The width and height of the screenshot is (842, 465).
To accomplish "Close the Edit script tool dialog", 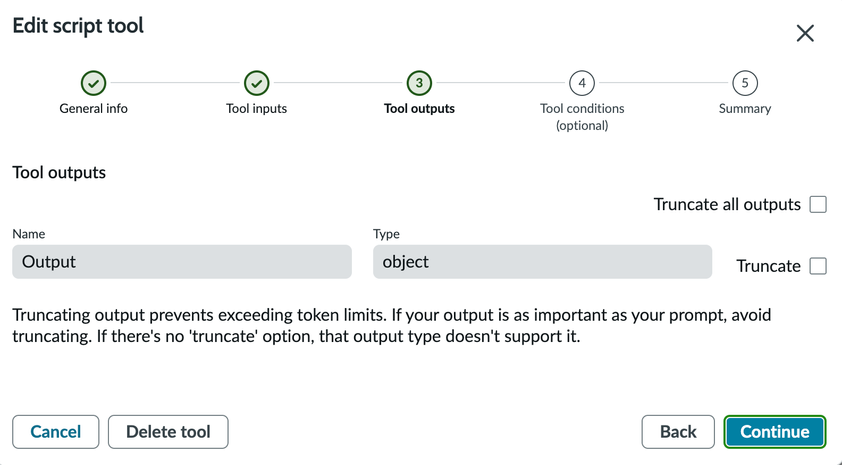I will click(x=805, y=33).
